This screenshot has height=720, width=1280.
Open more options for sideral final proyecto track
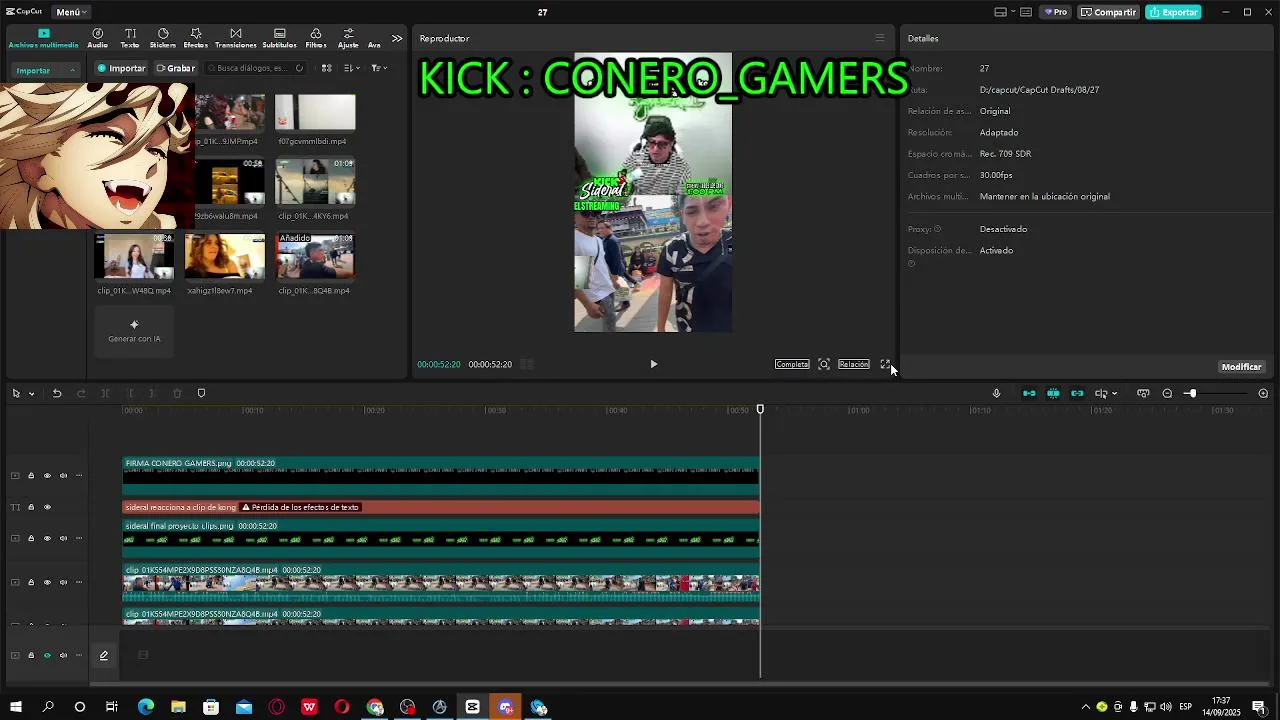tap(79, 538)
